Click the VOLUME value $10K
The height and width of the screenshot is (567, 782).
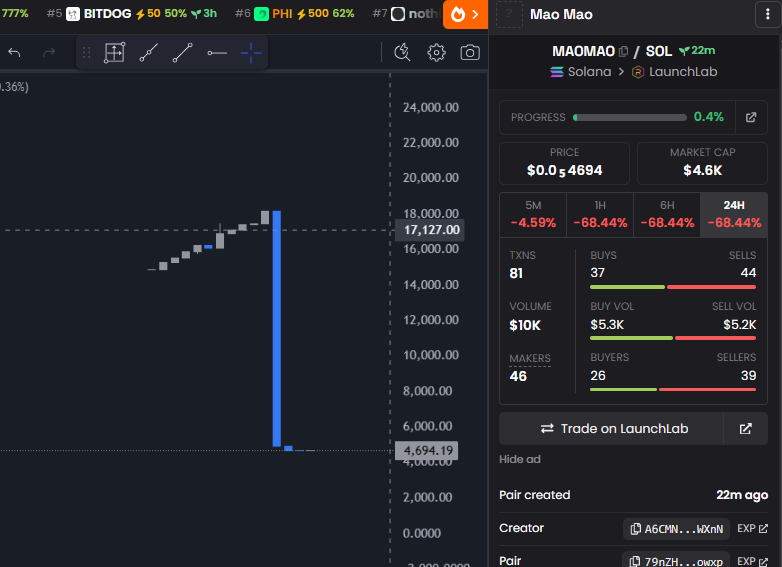pos(525,326)
